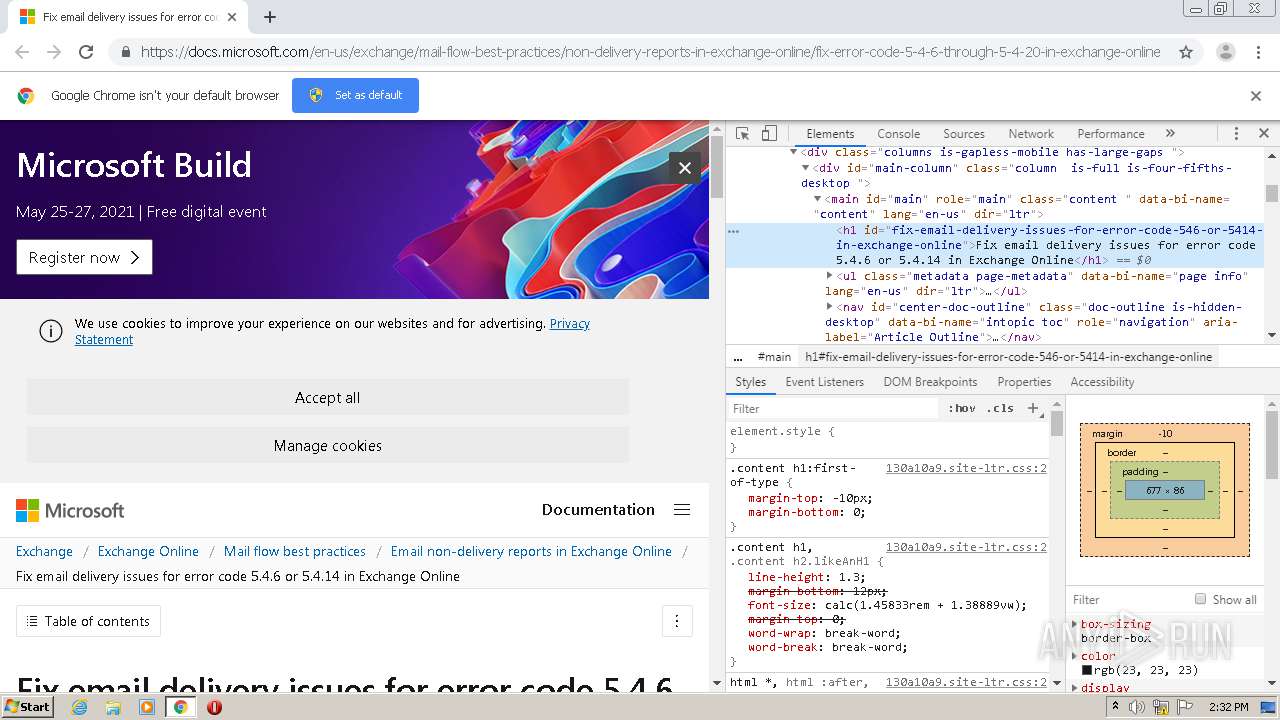This screenshot has height=720, width=1280.
Task: Open the Exchange breadcrumb link
Action: click(x=44, y=551)
